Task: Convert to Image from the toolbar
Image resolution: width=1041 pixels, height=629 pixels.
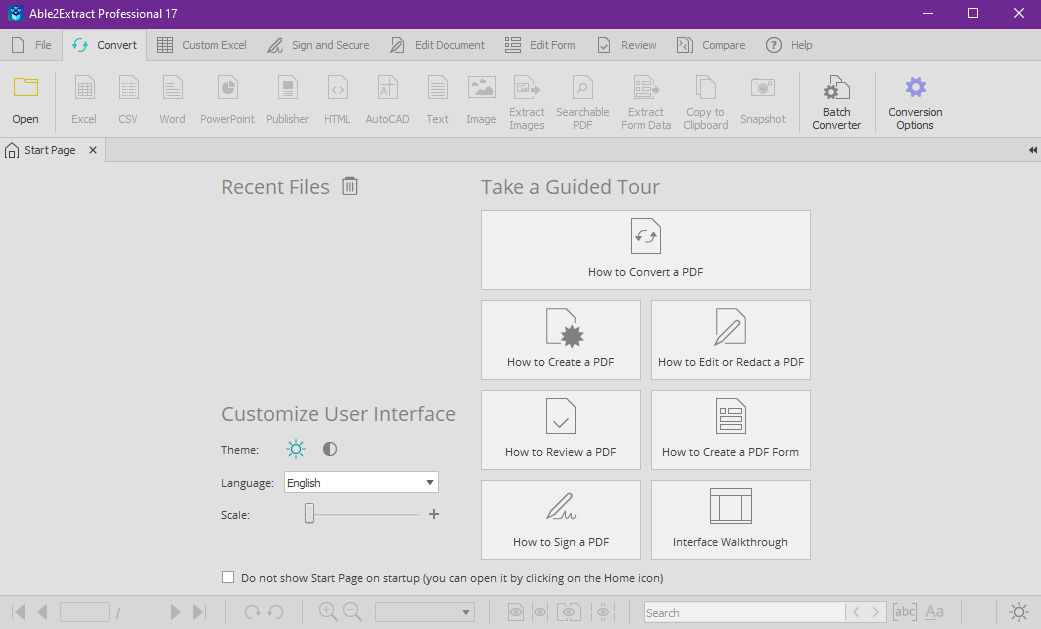Action: (x=481, y=100)
